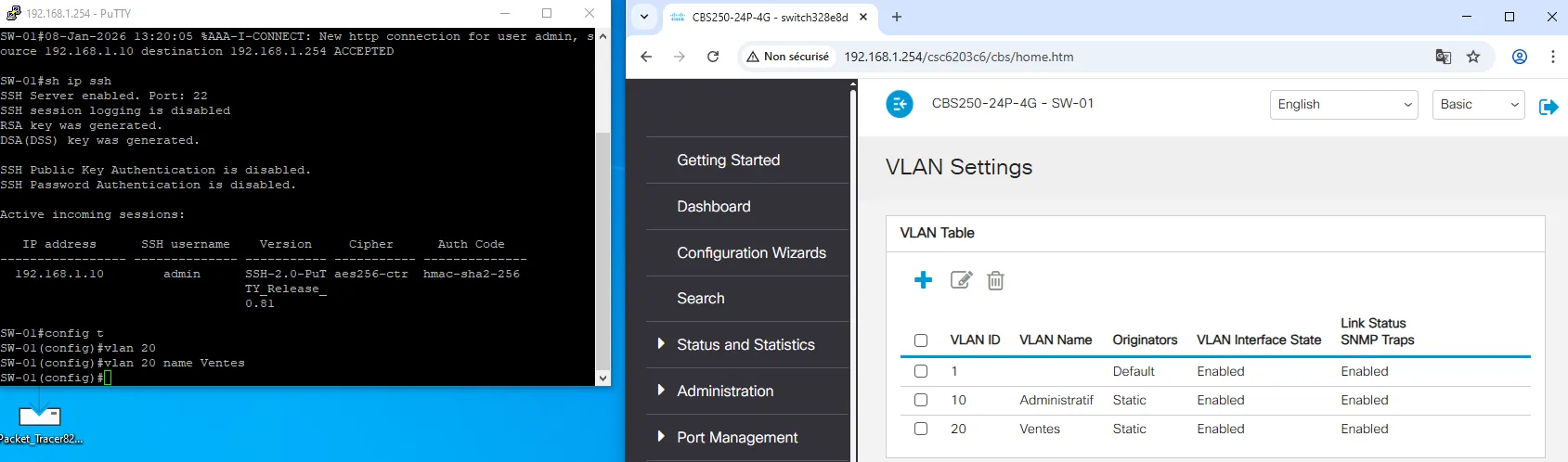Open the Dashboard menu item
This screenshot has height=462, width=1568.
(714, 206)
